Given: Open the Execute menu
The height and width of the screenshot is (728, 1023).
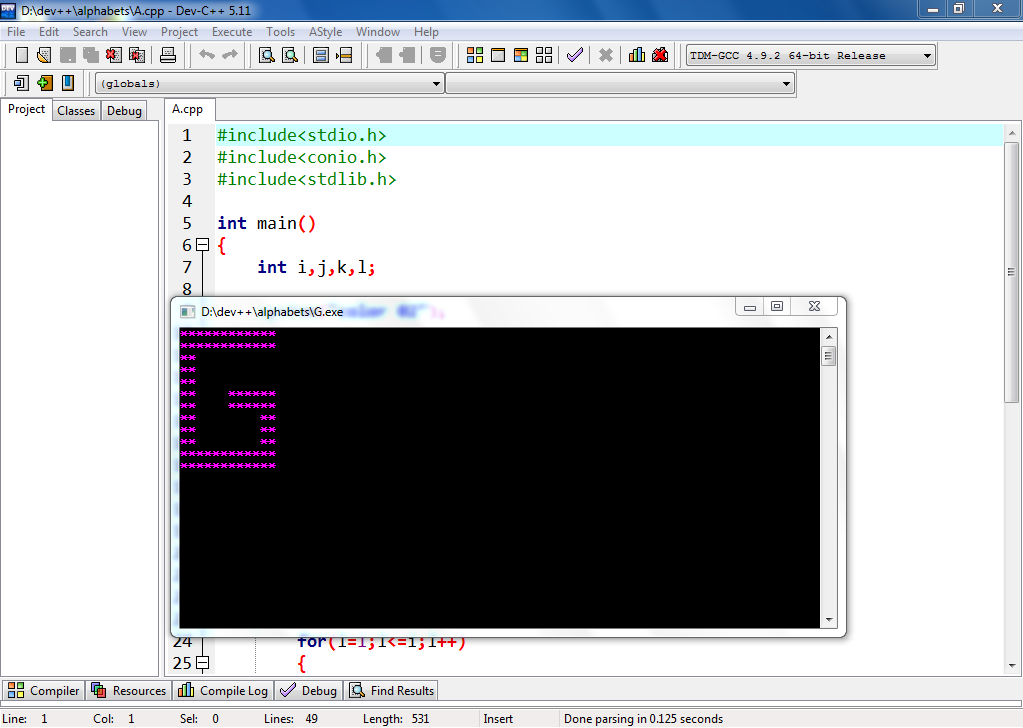Looking at the screenshot, I should tap(232, 31).
